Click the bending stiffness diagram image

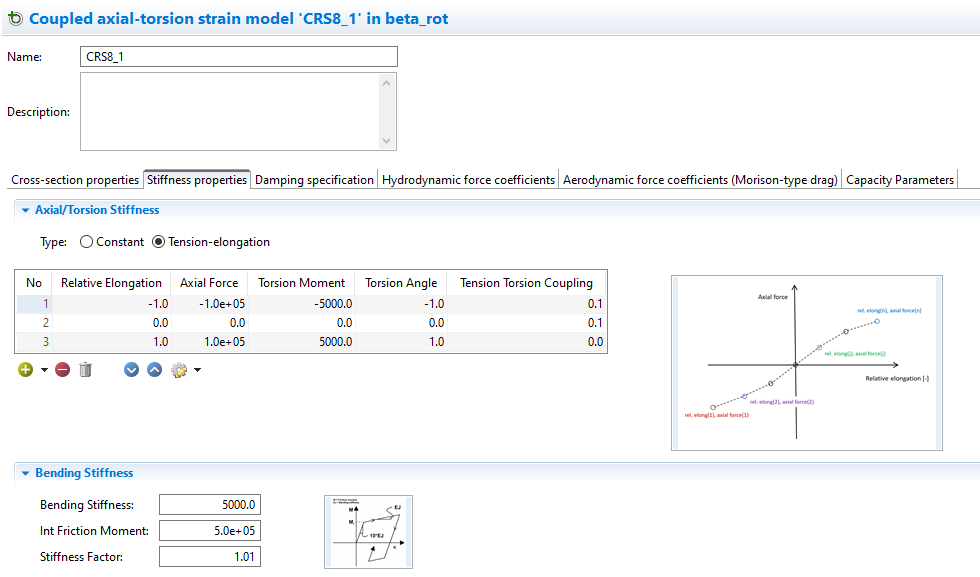coord(368,531)
